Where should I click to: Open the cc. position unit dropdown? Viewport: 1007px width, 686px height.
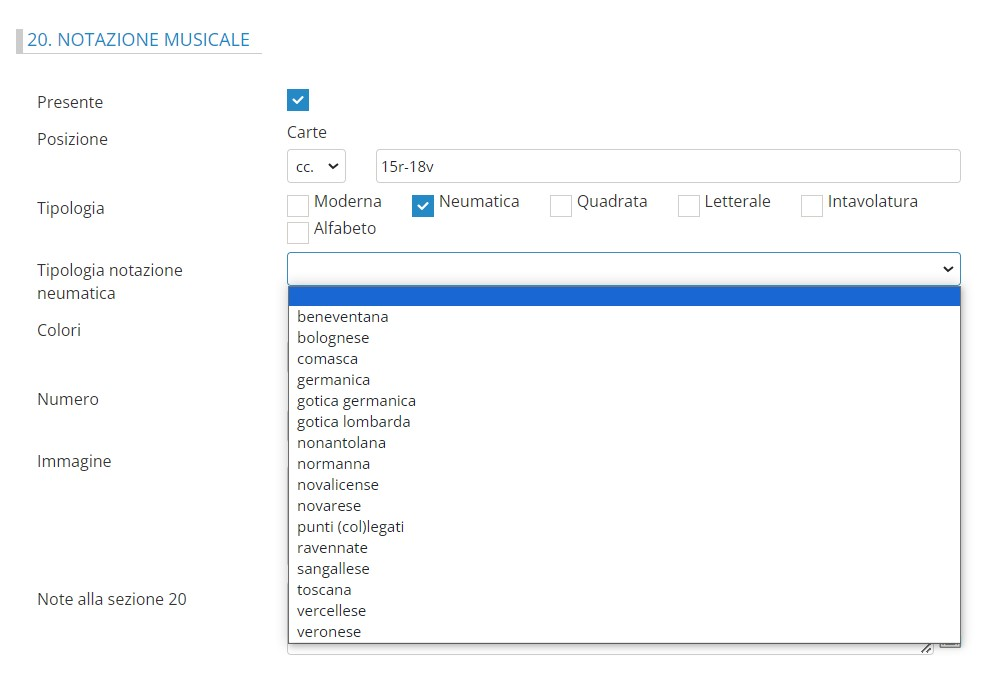pyautogui.click(x=316, y=166)
